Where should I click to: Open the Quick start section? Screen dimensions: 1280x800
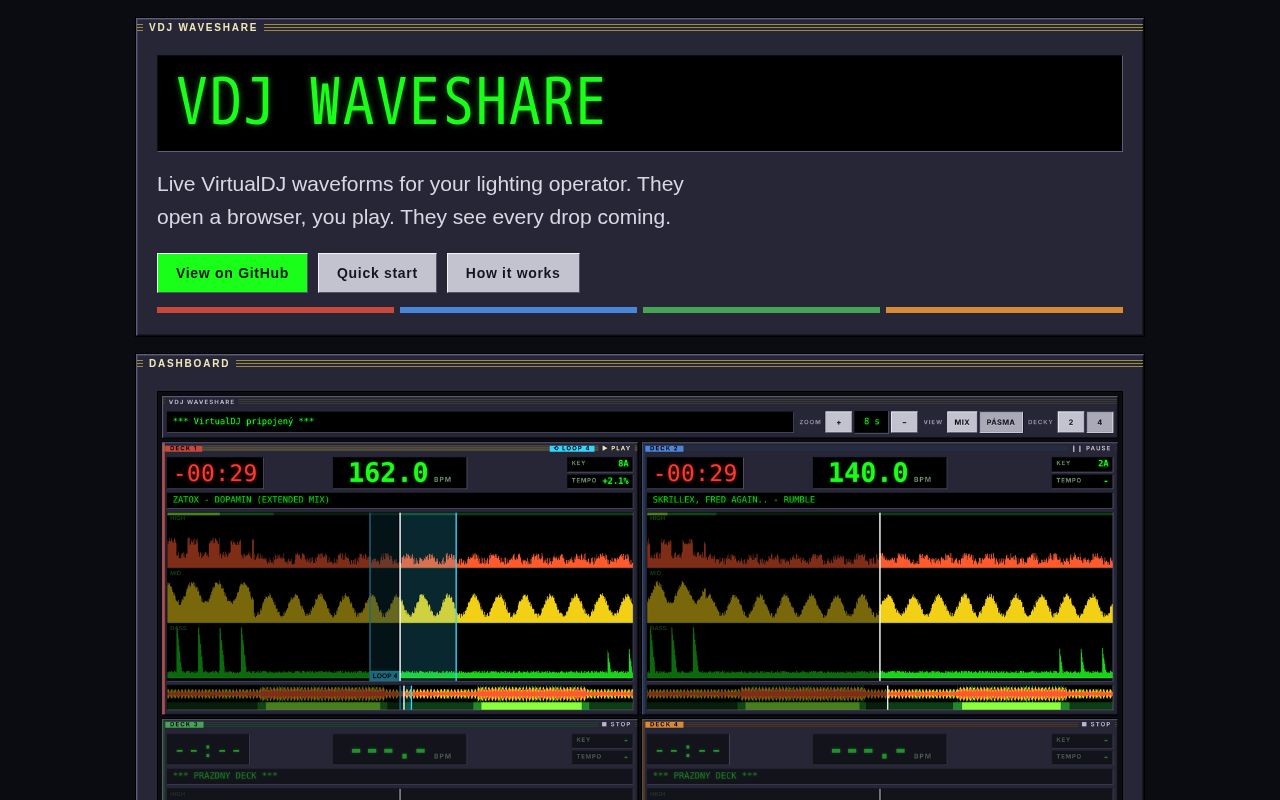click(377, 273)
